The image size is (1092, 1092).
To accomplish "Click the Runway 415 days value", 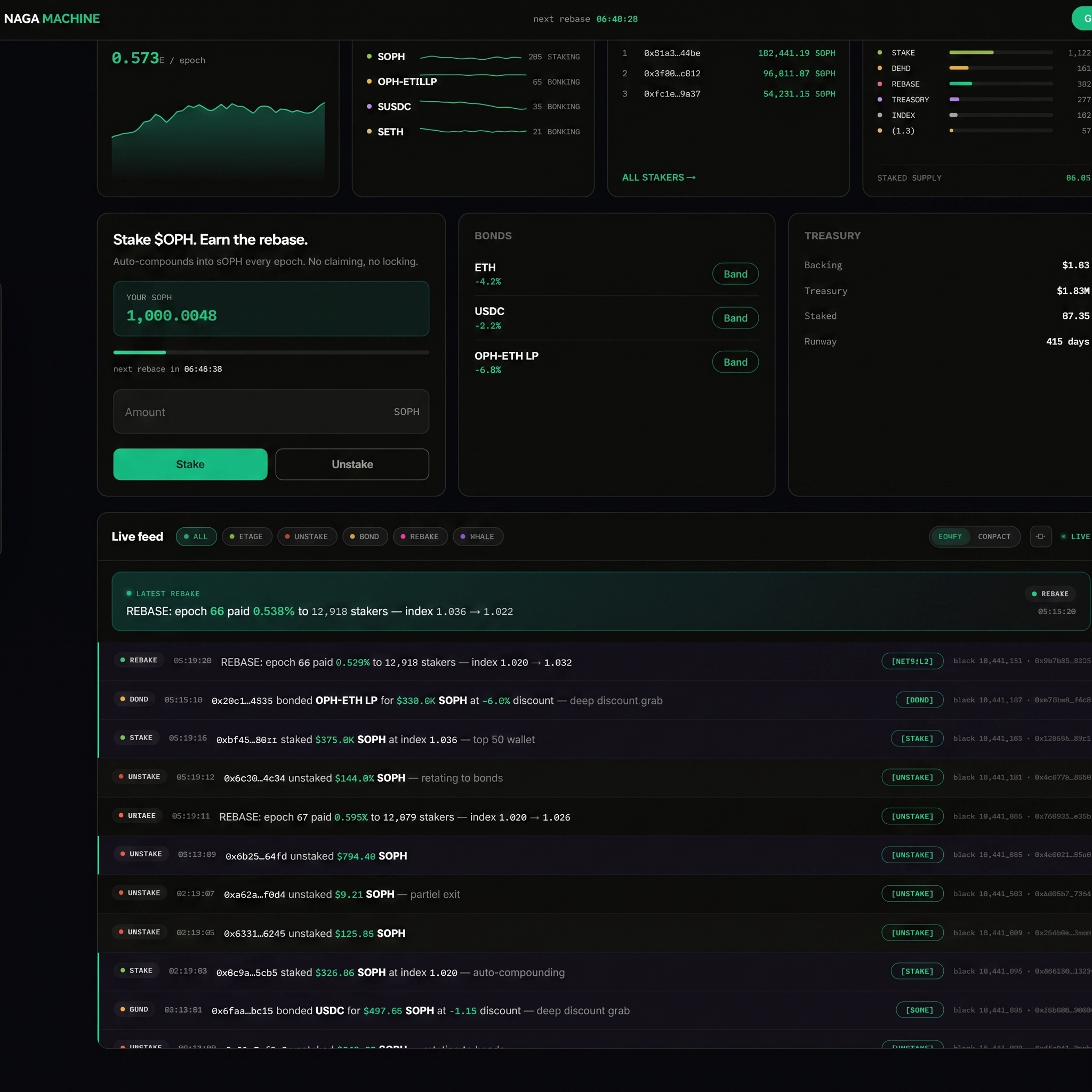I will [x=1067, y=341].
